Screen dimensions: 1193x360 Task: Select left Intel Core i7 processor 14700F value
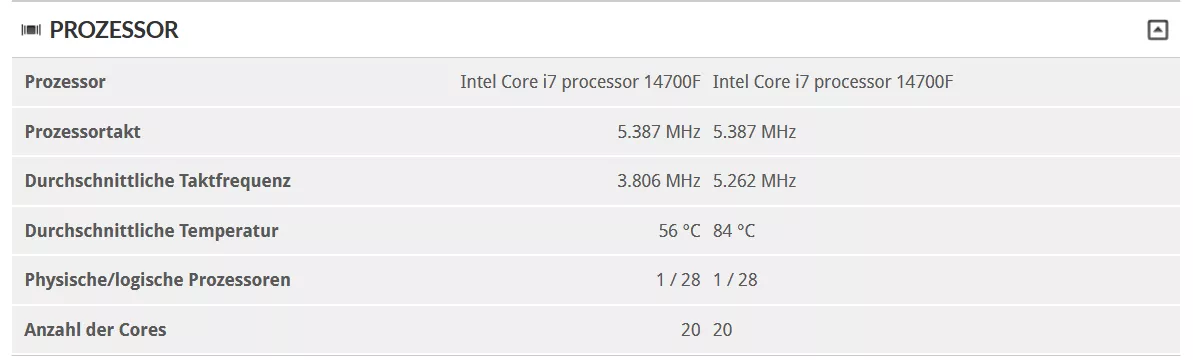click(x=580, y=82)
